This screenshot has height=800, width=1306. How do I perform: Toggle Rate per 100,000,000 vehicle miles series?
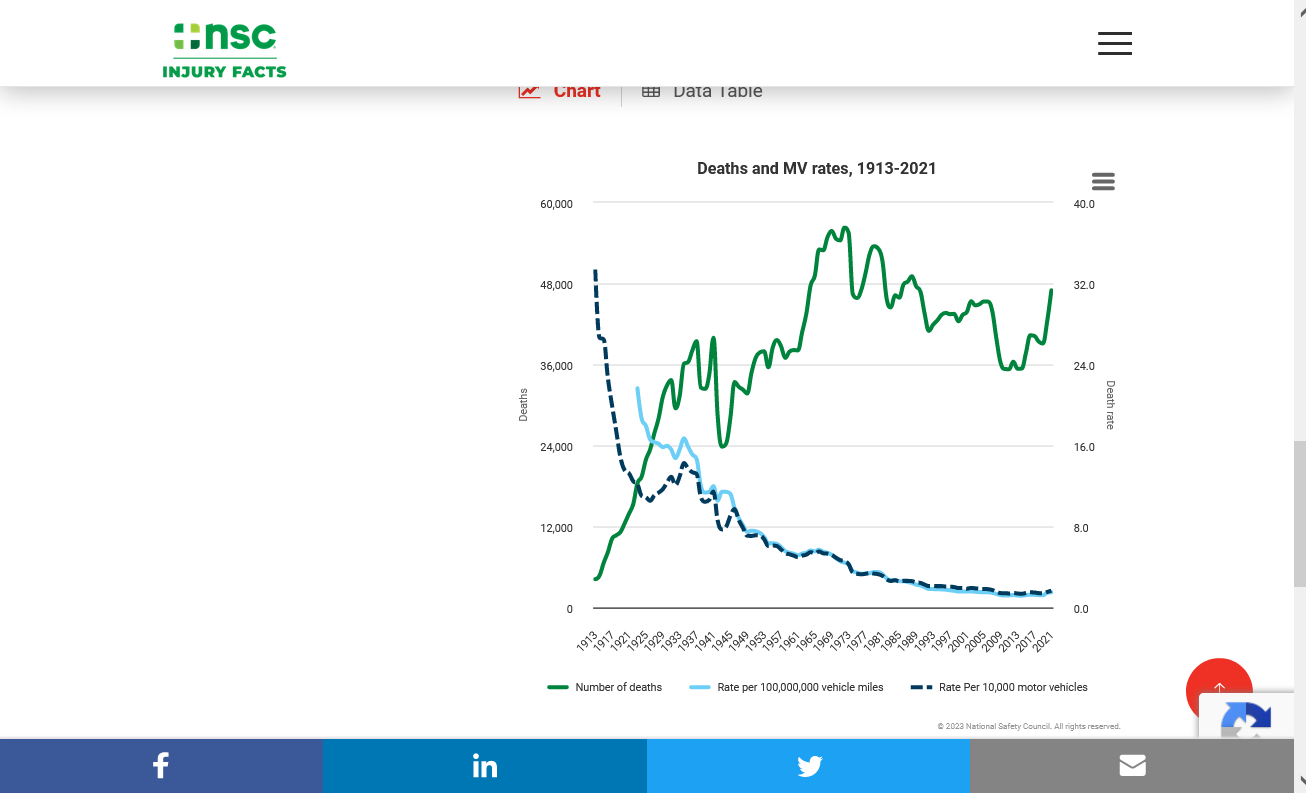coord(800,687)
